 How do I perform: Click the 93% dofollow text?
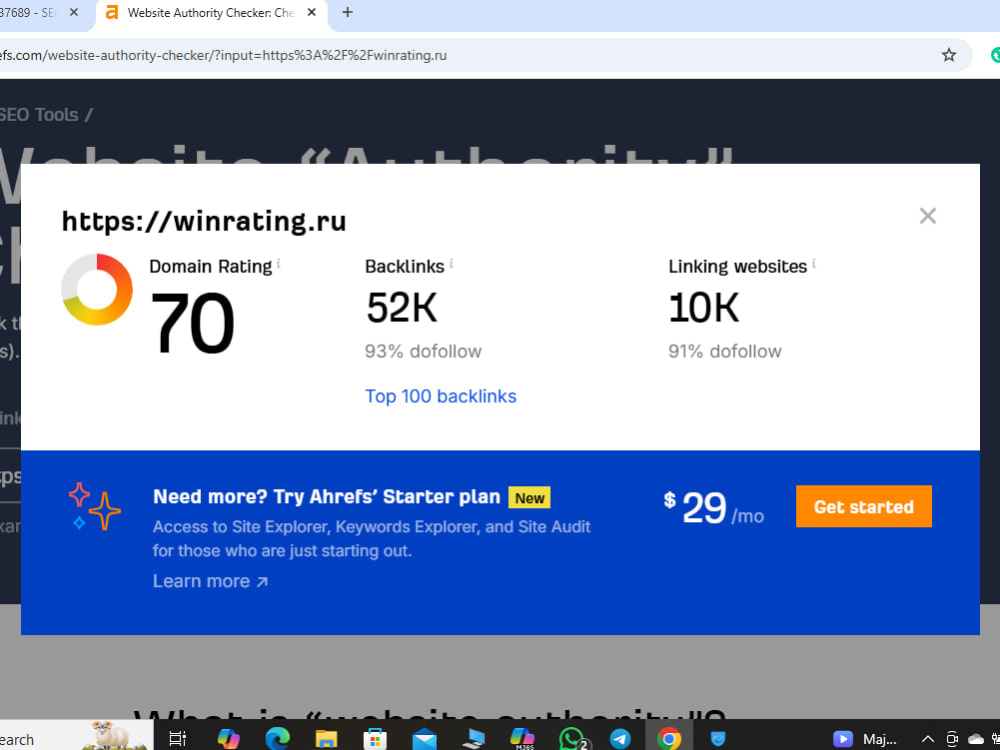[x=423, y=351]
